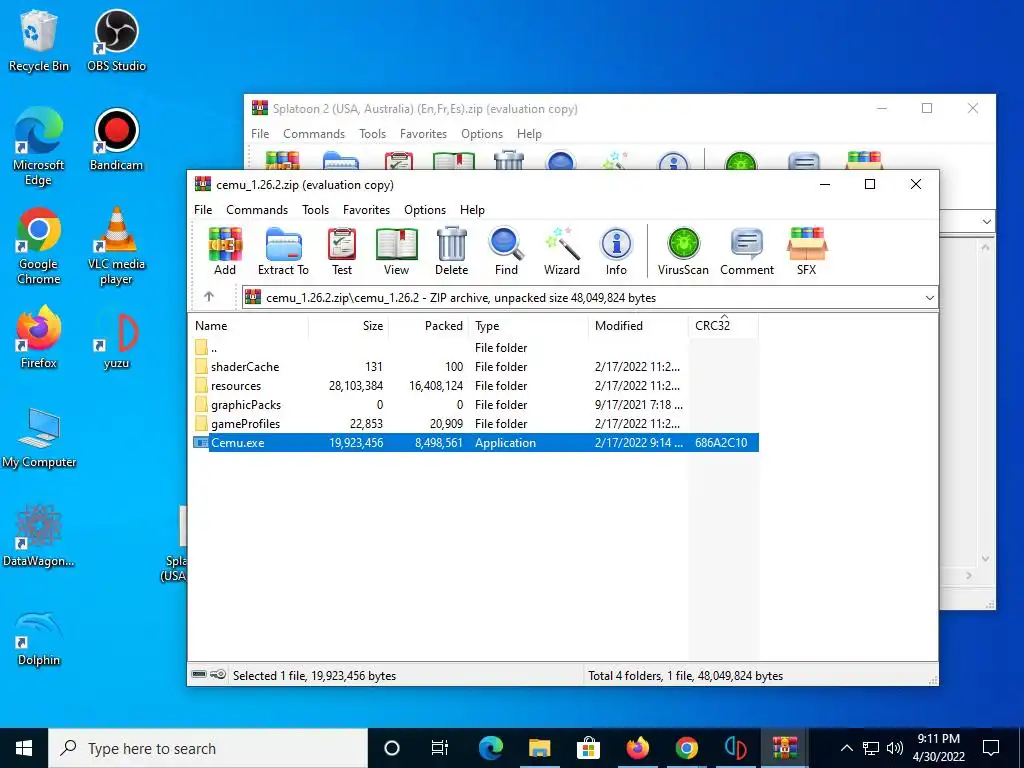Open Favorites menu in cemu window
Screen dimensions: 1024x768
366,210
